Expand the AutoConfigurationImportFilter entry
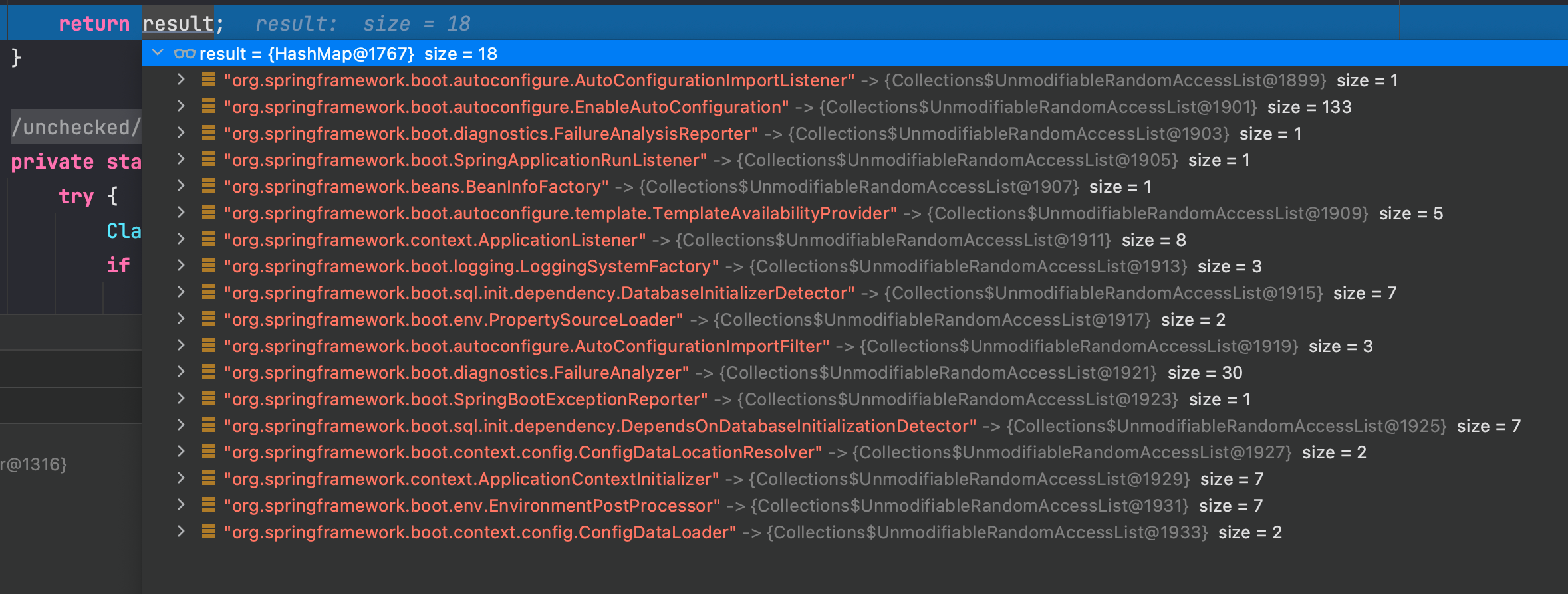This screenshot has height=594, width=1568. [x=181, y=346]
